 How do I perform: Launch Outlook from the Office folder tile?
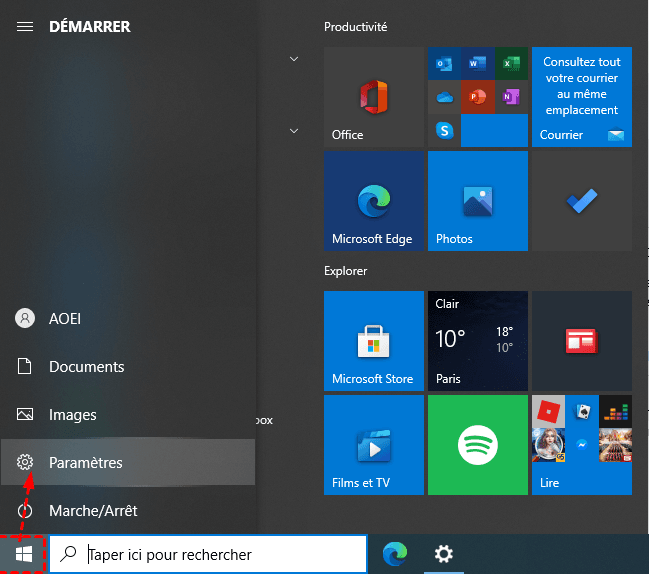tap(444, 64)
